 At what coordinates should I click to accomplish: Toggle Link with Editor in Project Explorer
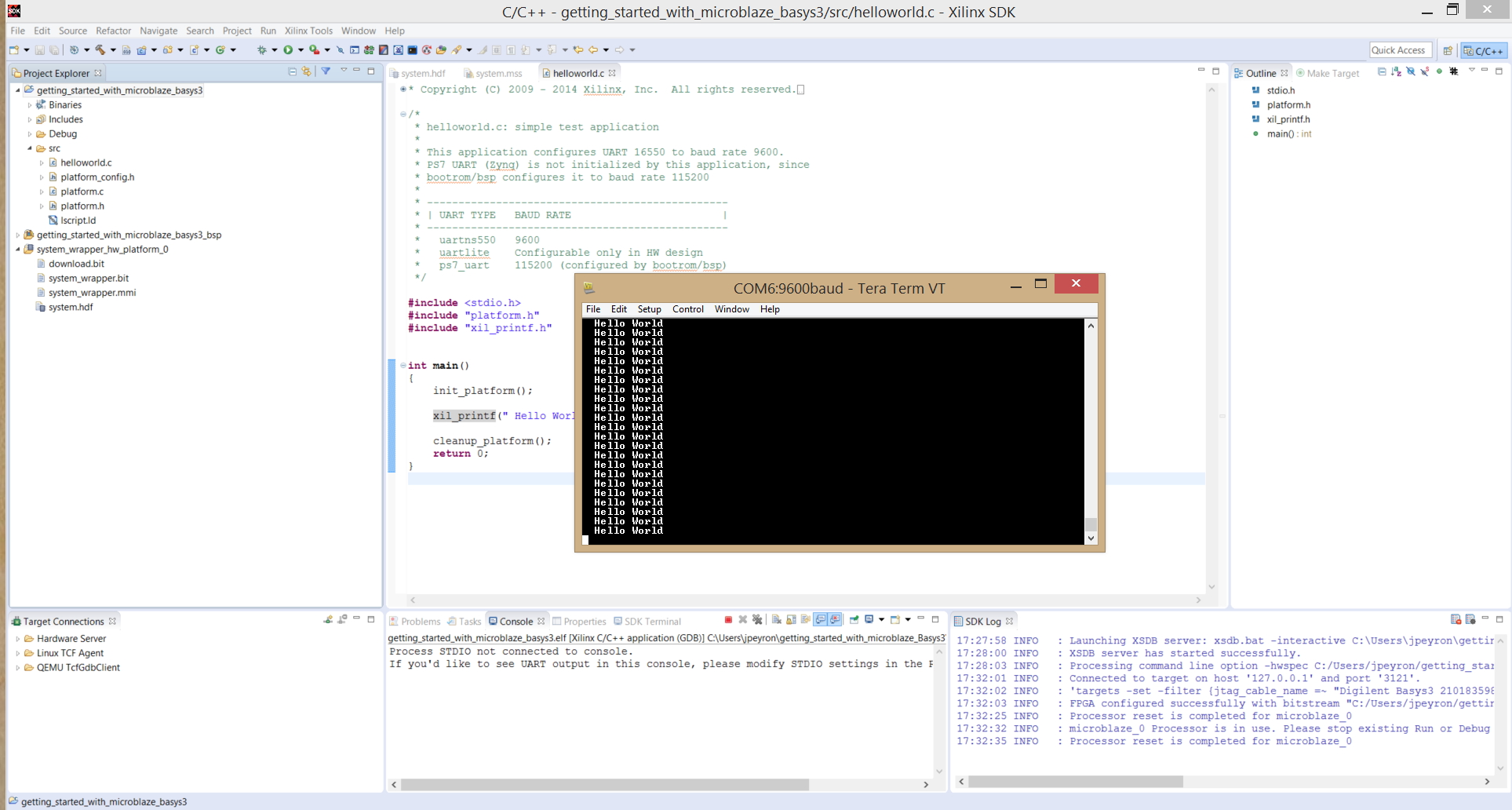(306, 71)
